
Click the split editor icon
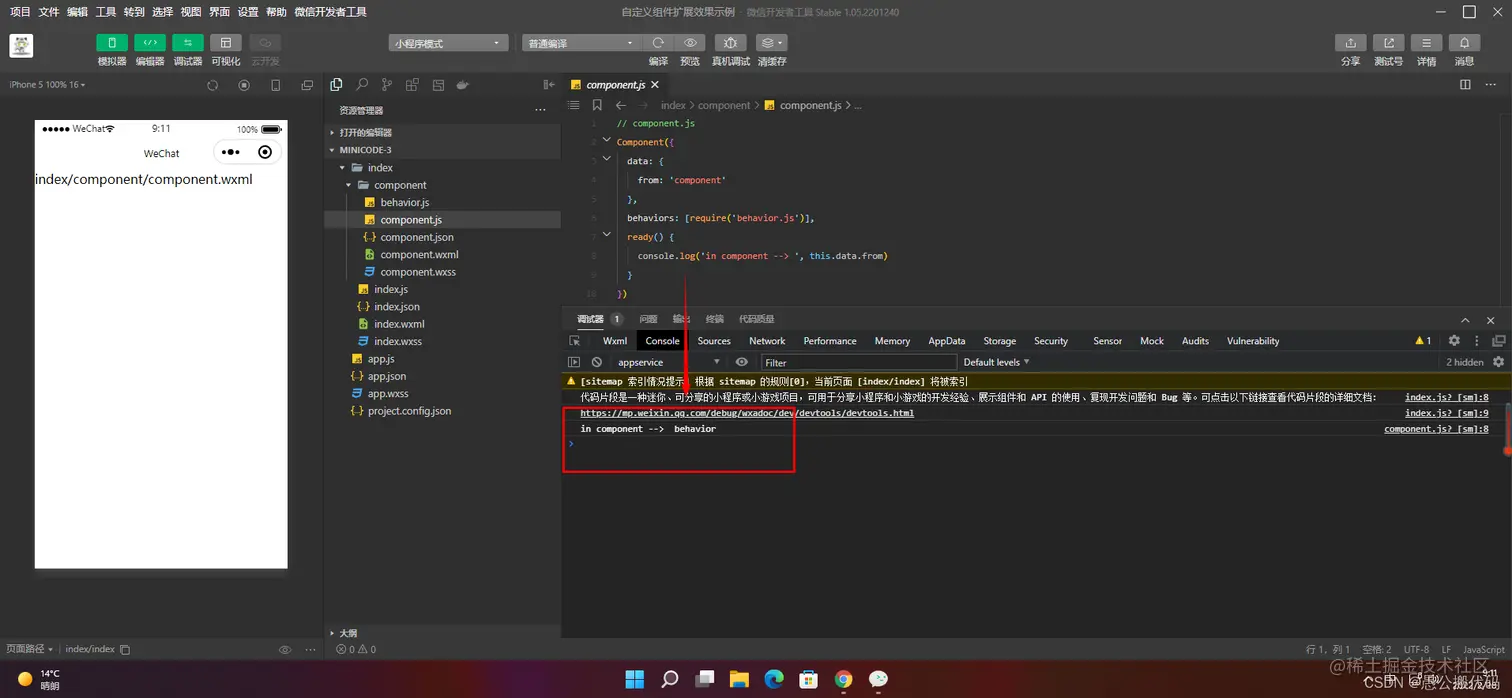click(1465, 85)
